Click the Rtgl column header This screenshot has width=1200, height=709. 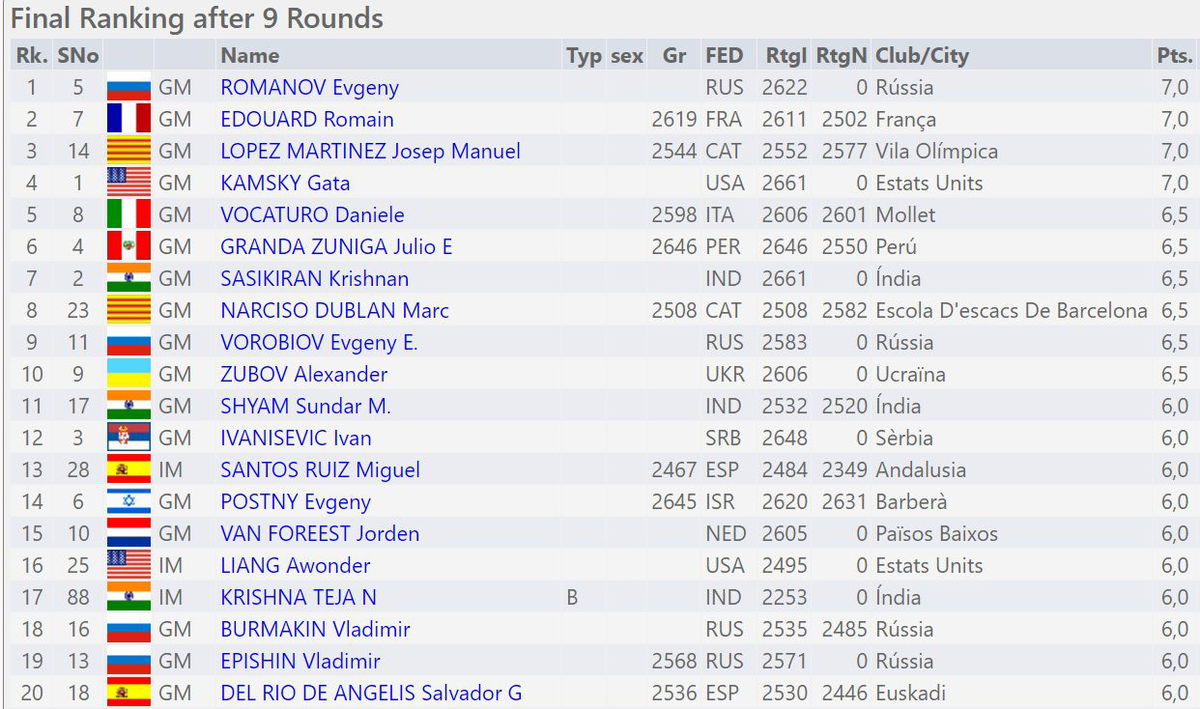tap(784, 56)
